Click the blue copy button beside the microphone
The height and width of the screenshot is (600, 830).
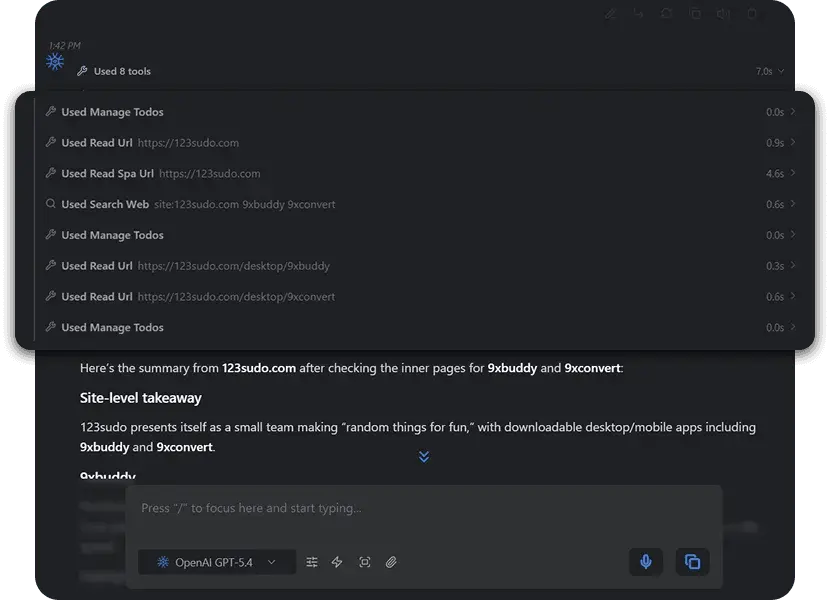[x=692, y=561]
